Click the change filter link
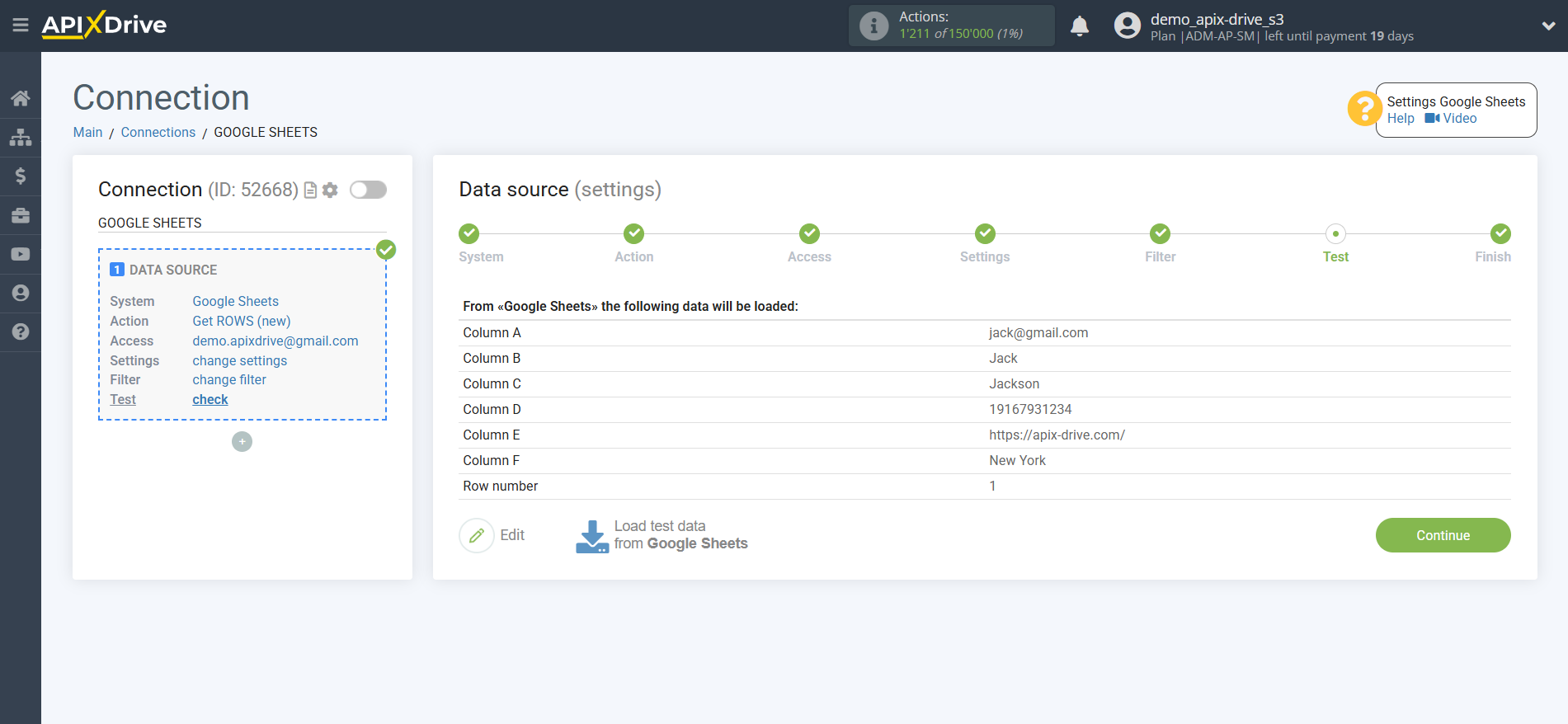 (229, 380)
